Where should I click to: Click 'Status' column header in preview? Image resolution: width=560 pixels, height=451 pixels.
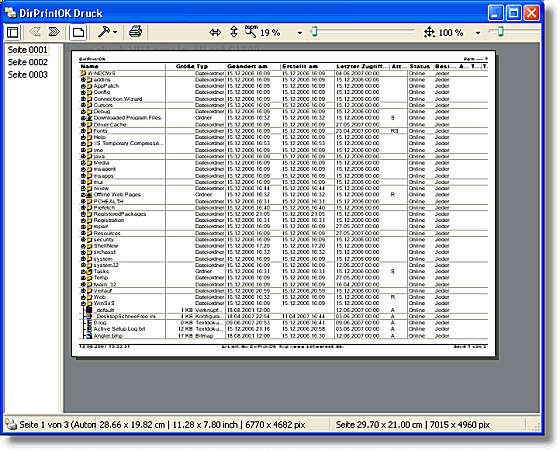[420, 66]
